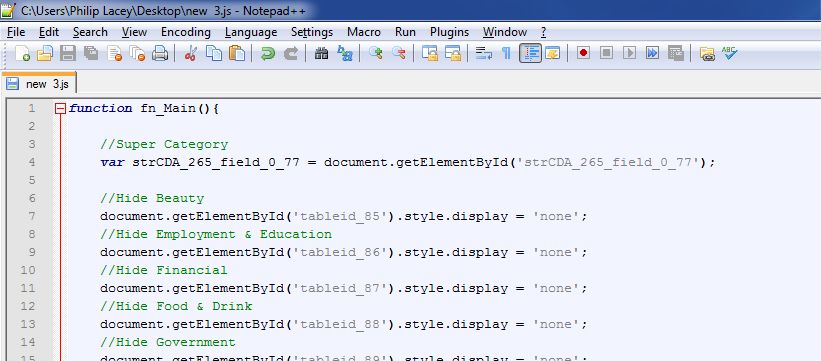Screen dimensions: 821x361
Task: Click the Save floppy disk icon
Action: point(68,53)
